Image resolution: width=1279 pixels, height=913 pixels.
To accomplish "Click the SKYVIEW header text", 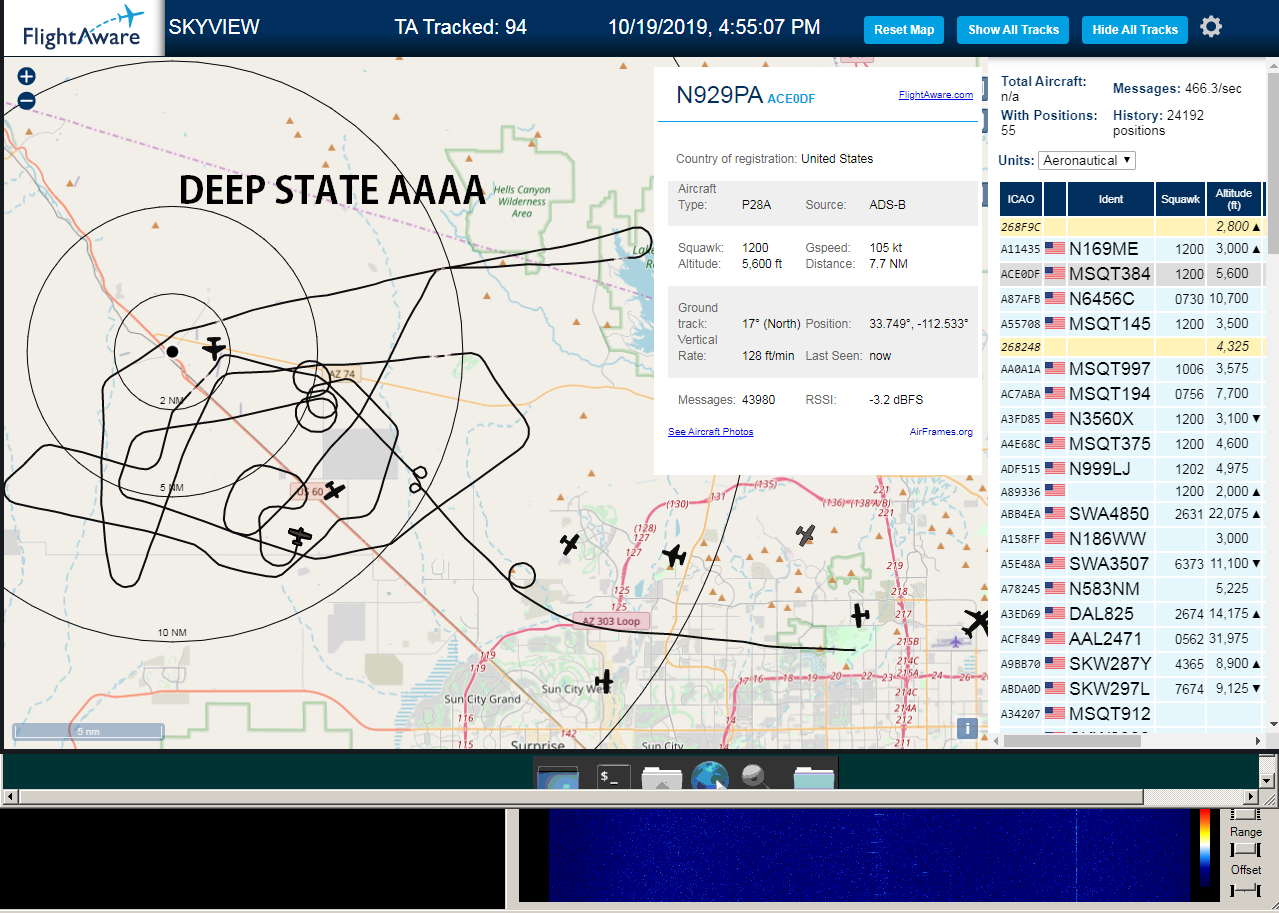I will [x=214, y=27].
